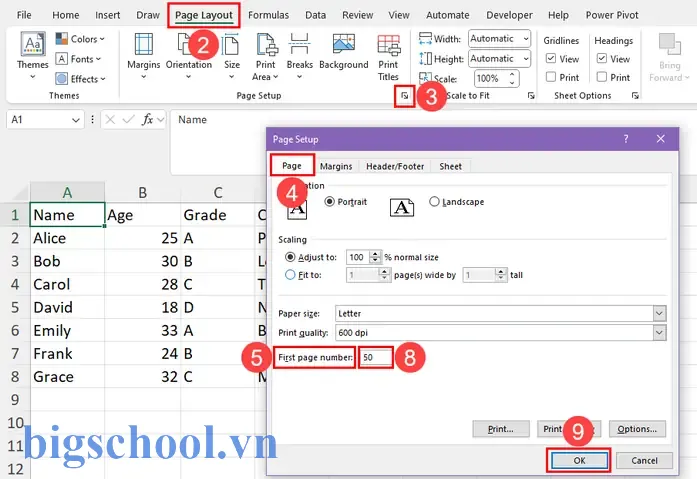Adjust the pages tall spinner
697x479 pixels.
(x=501, y=275)
